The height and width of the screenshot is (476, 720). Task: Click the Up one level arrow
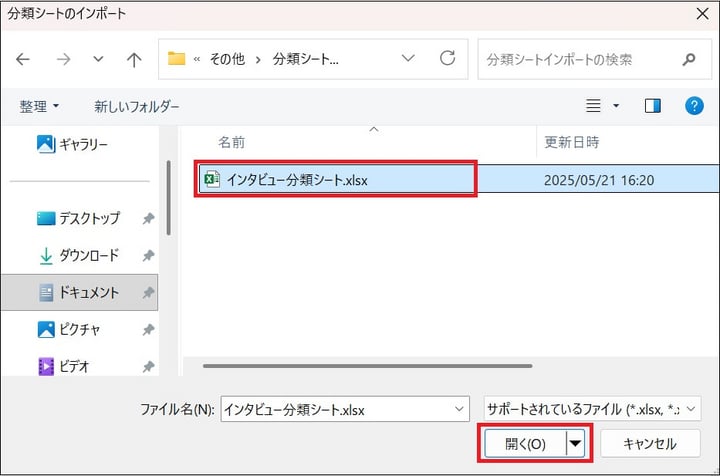click(x=134, y=59)
